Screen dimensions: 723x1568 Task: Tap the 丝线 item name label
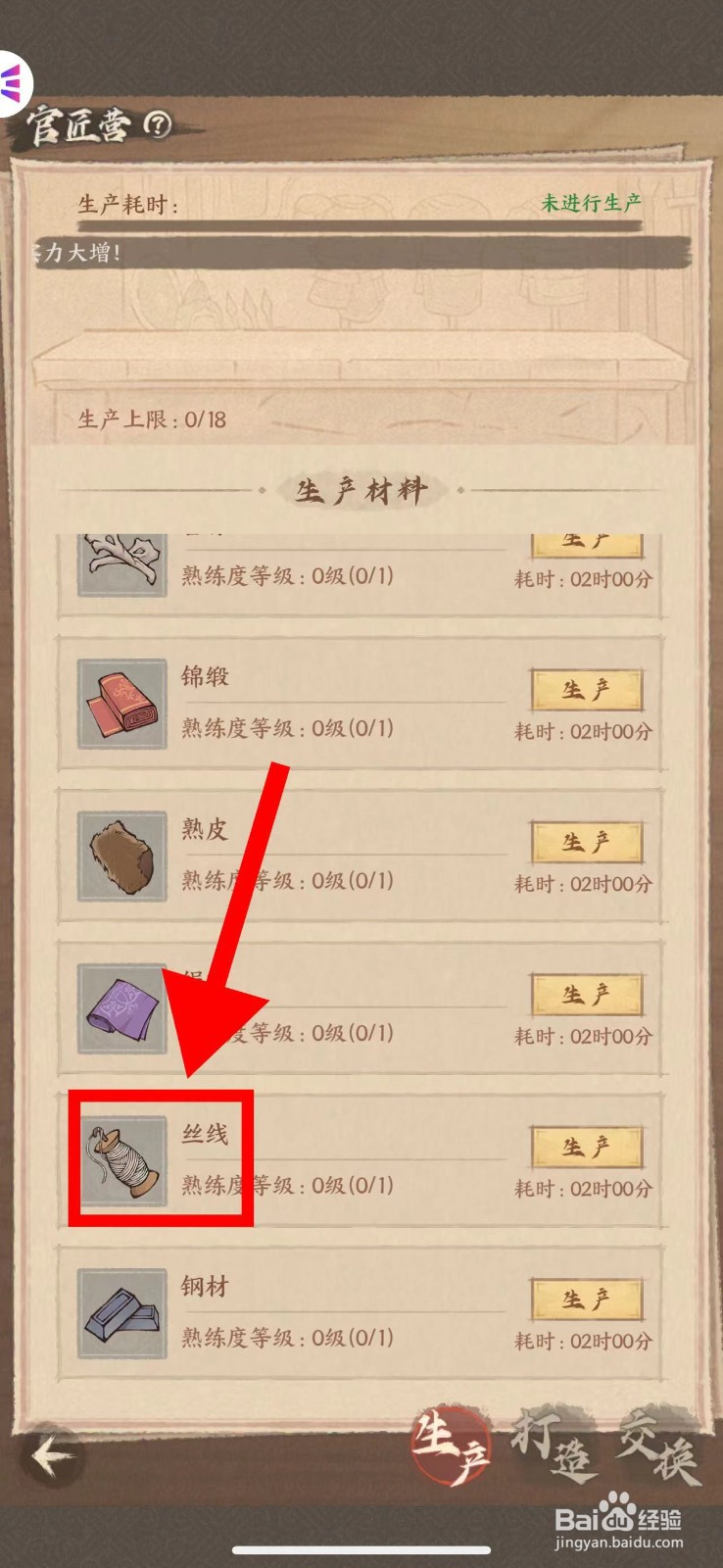click(x=205, y=1134)
